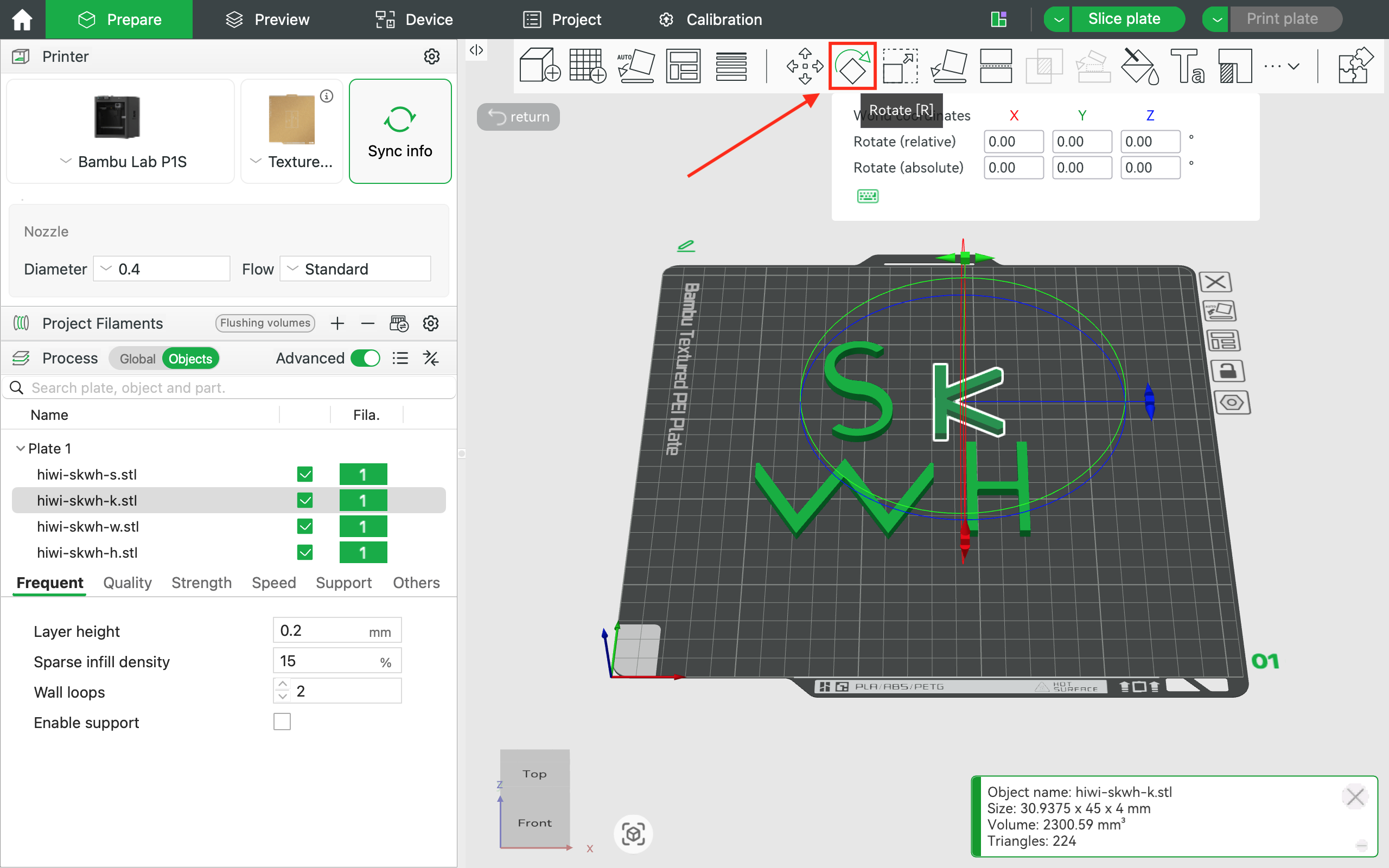Open the Flow Standard dropdown

(355, 269)
